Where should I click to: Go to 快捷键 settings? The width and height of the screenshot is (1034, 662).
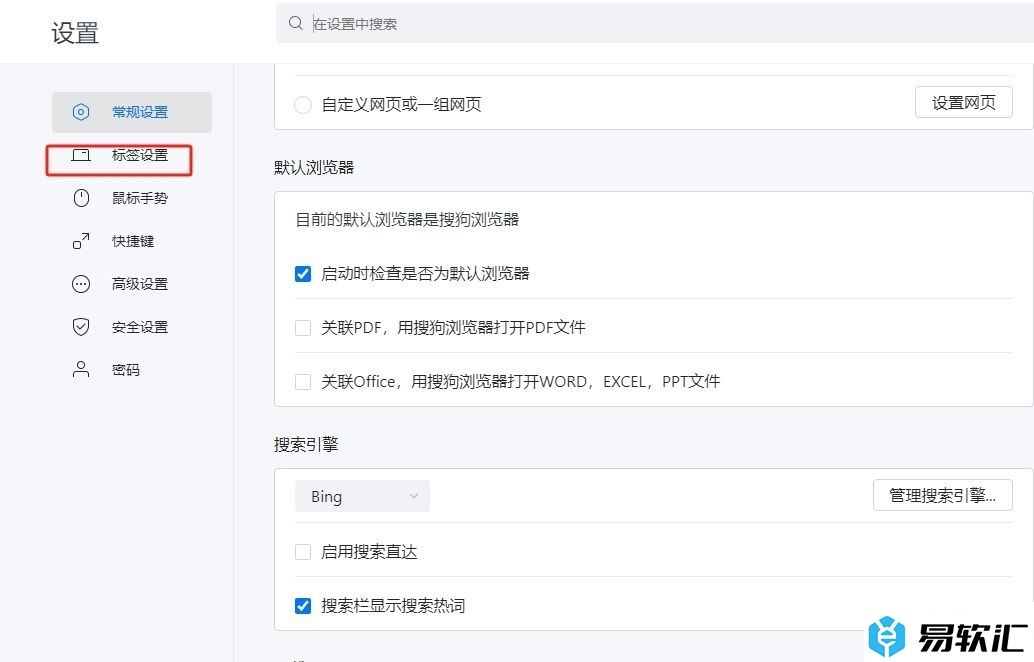[132, 241]
